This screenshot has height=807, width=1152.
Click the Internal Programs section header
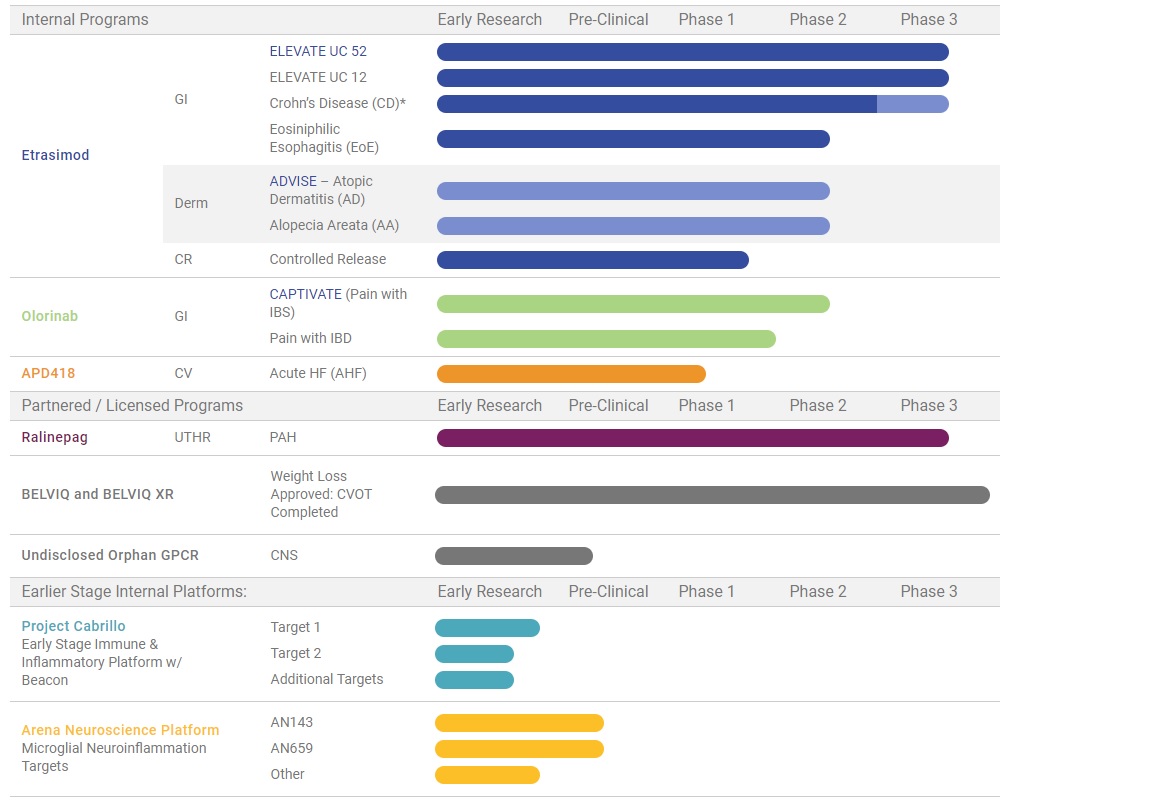click(x=85, y=20)
